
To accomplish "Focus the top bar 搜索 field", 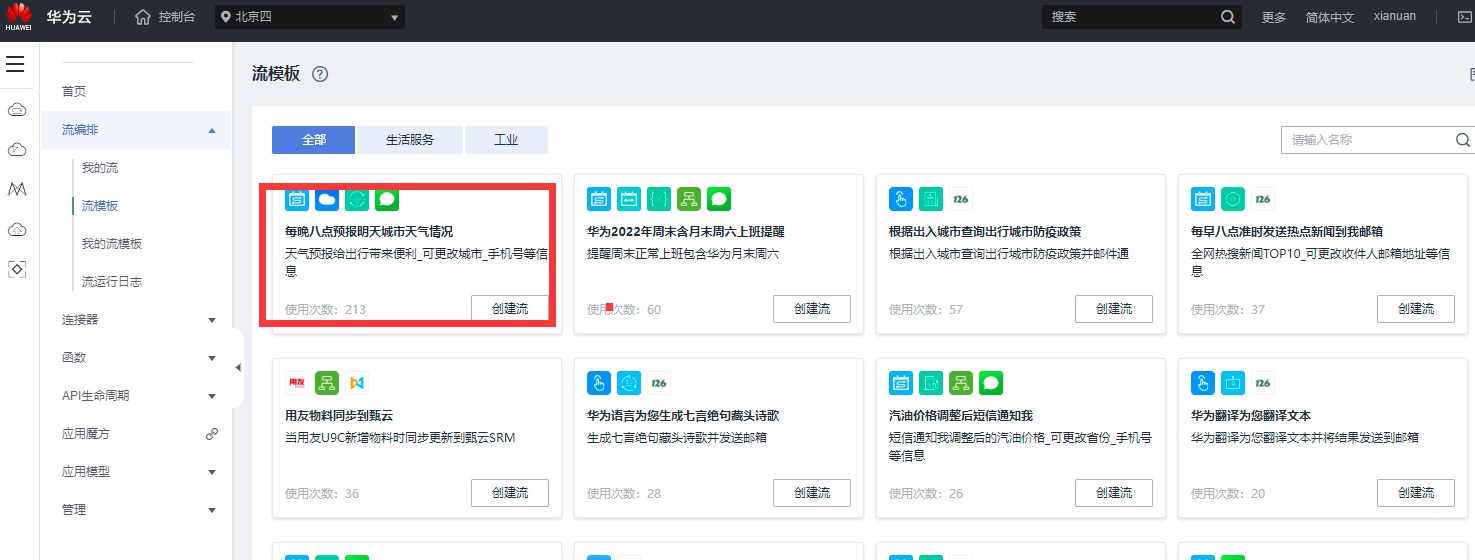I will pos(1130,17).
